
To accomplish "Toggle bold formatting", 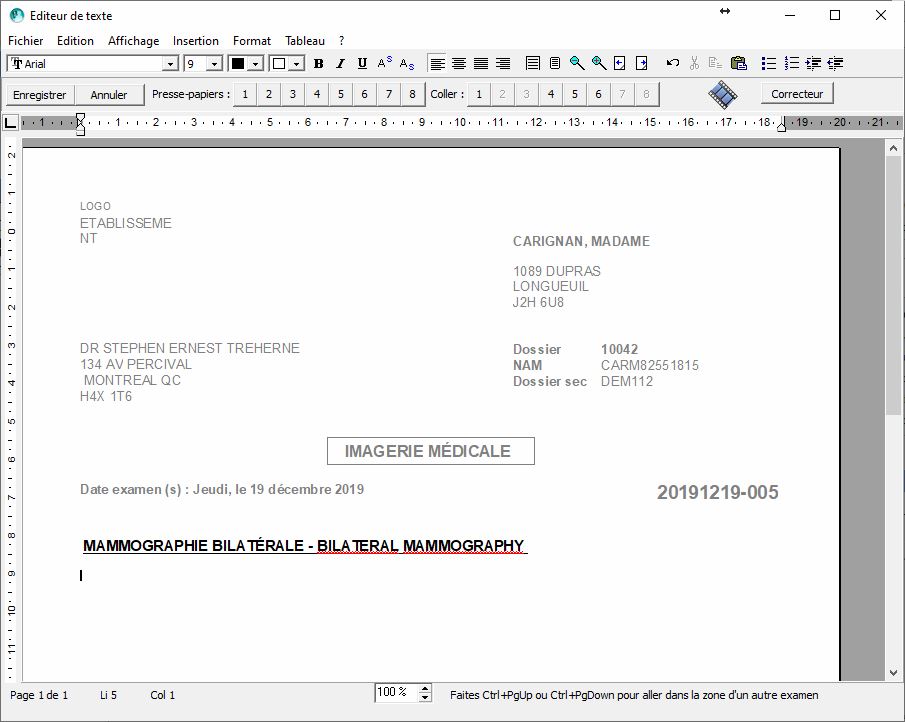I will pyautogui.click(x=318, y=63).
